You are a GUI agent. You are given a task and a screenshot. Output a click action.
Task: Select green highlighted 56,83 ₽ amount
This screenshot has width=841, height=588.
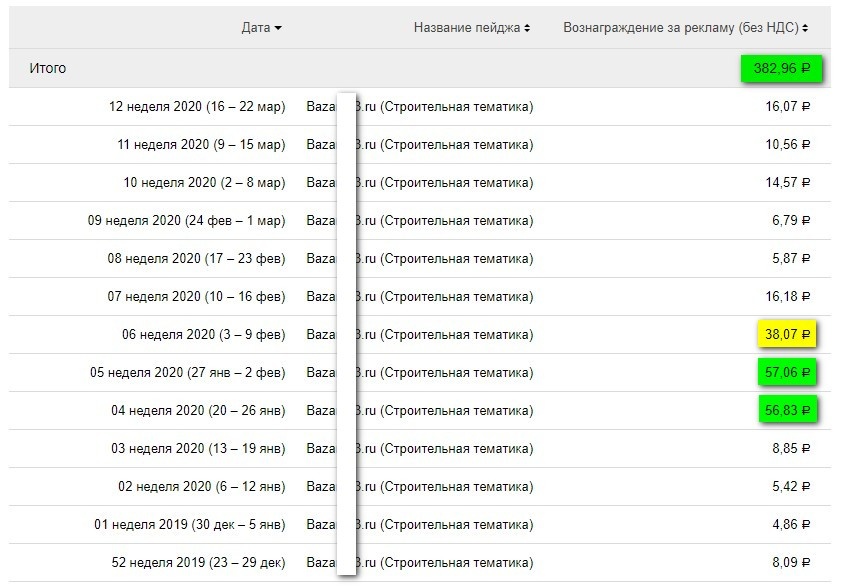787,410
